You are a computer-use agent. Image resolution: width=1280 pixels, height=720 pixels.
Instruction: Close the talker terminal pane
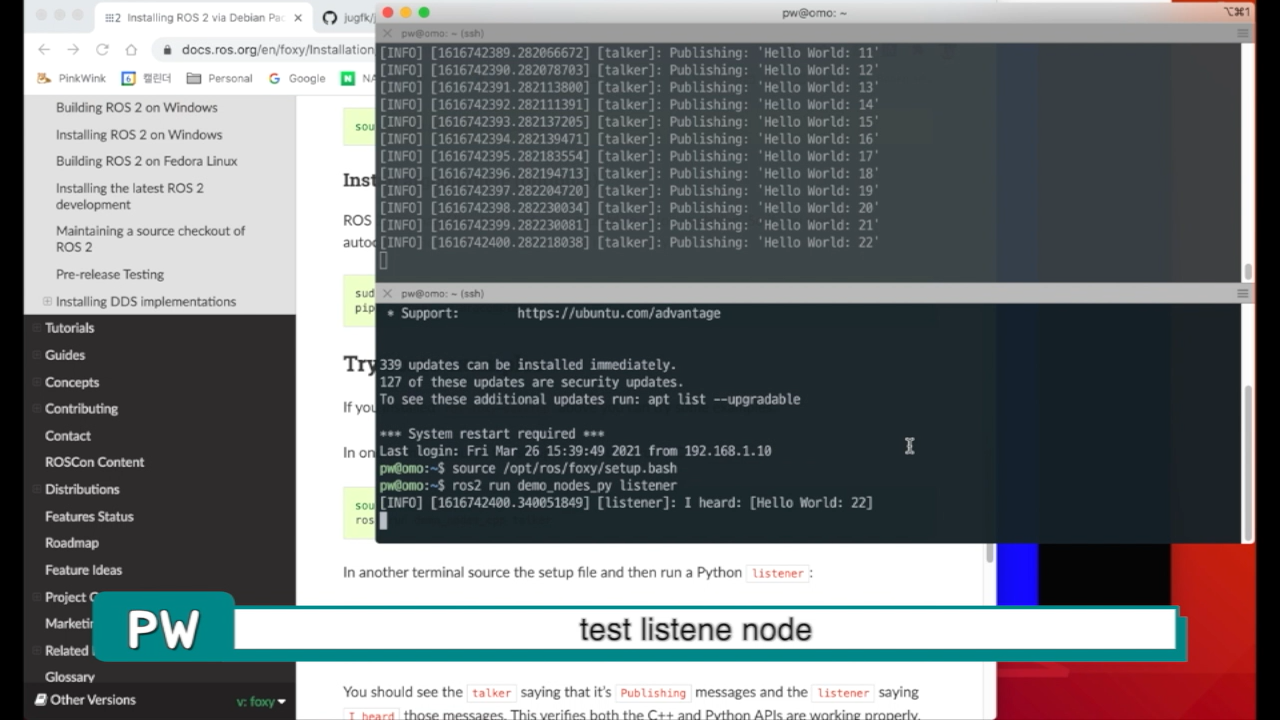387,33
